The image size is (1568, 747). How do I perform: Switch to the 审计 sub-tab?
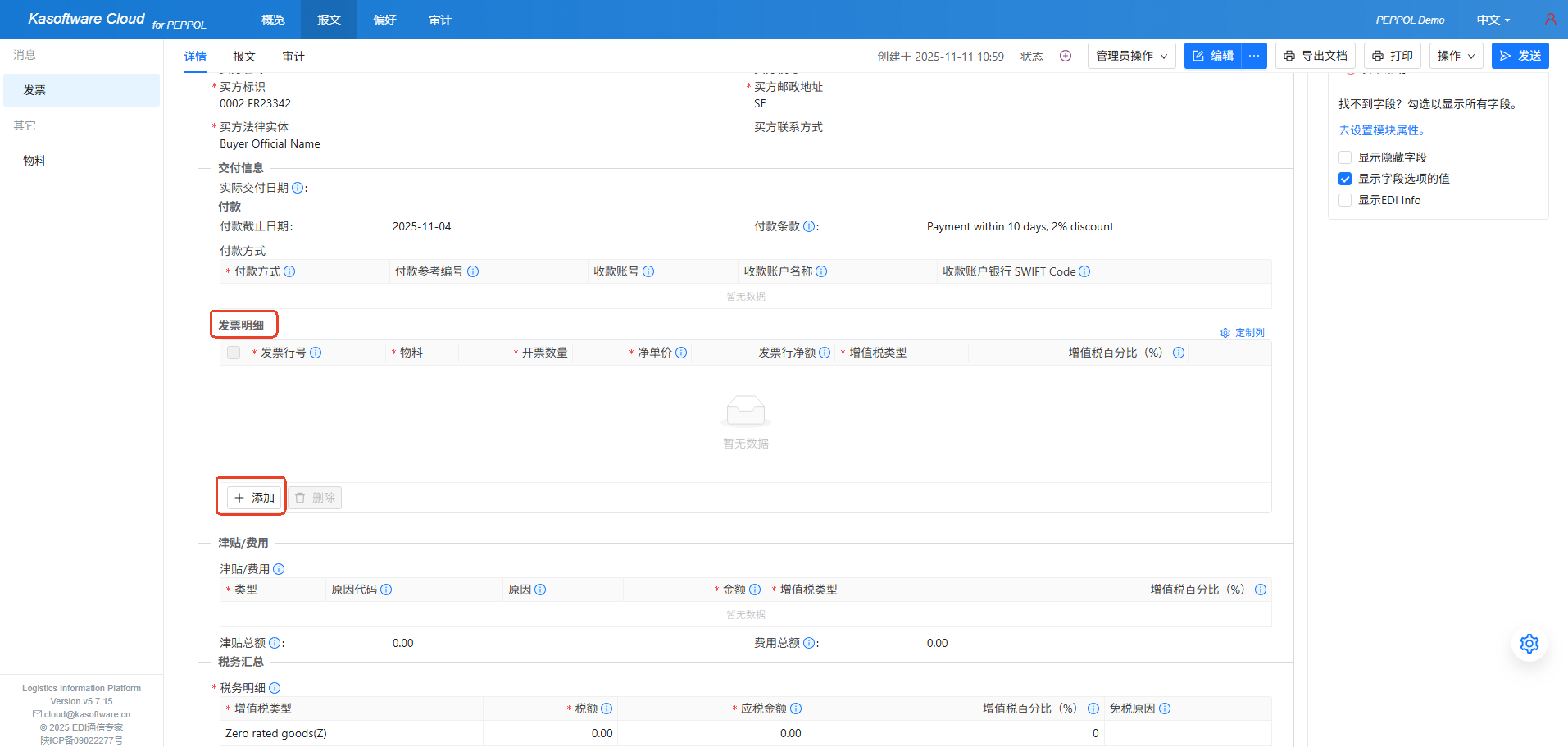293,57
